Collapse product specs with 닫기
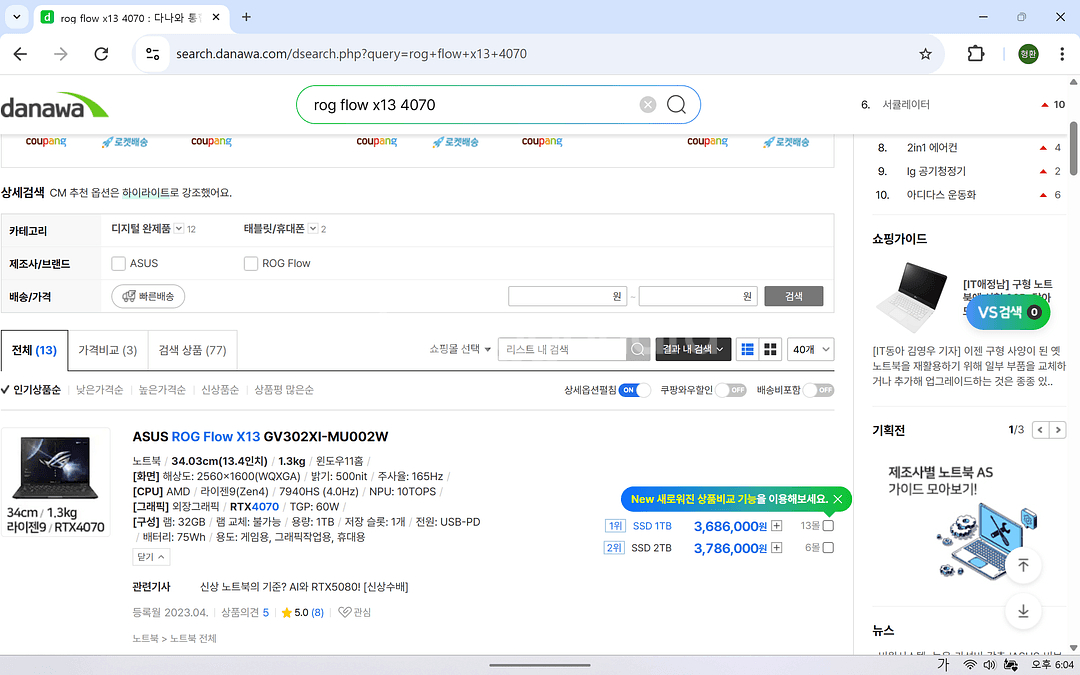This screenshot has height=675, width=1080. click(x=151, y=557)
